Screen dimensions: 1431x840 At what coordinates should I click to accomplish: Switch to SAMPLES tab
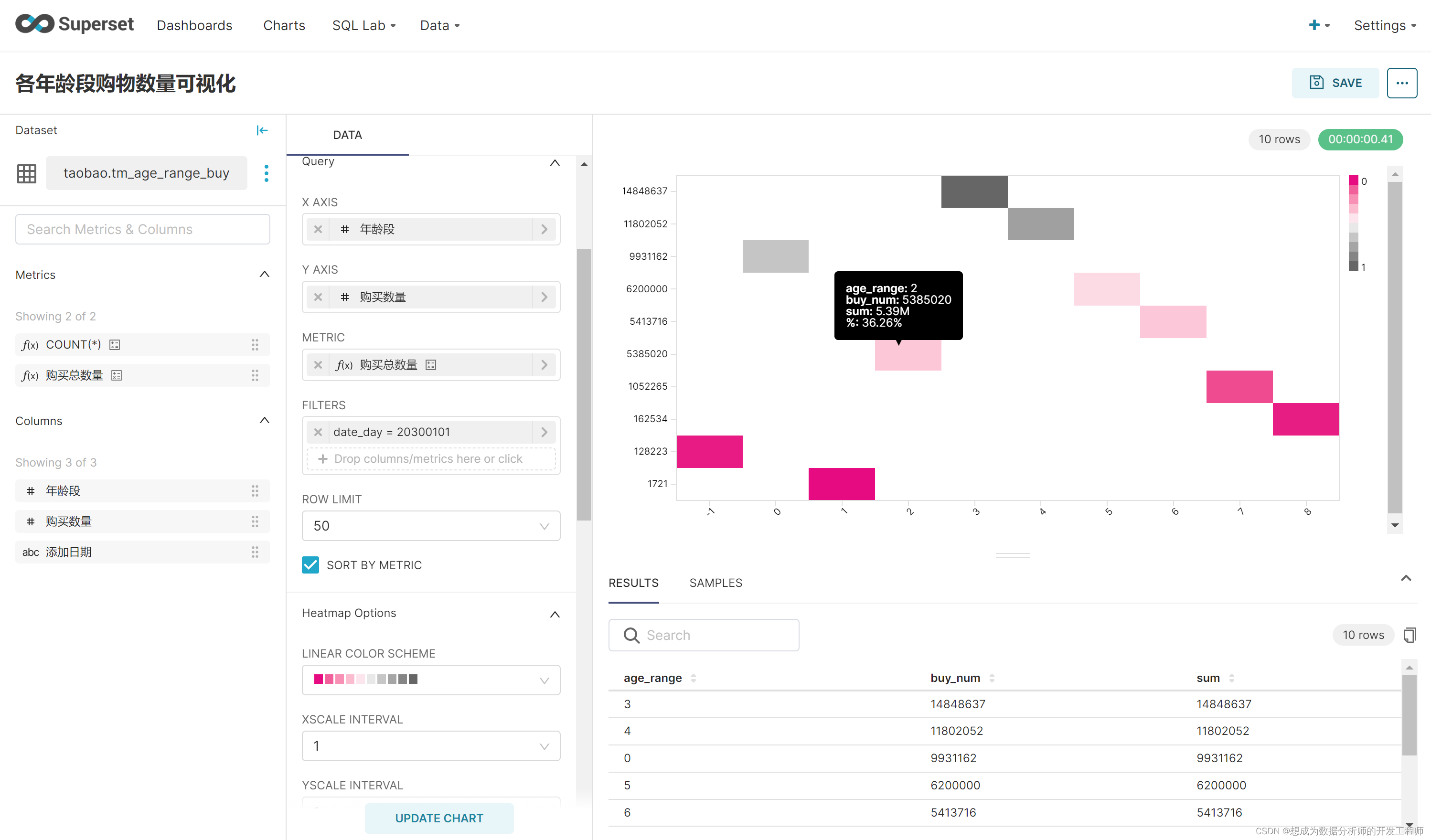(x=715, y=583)
